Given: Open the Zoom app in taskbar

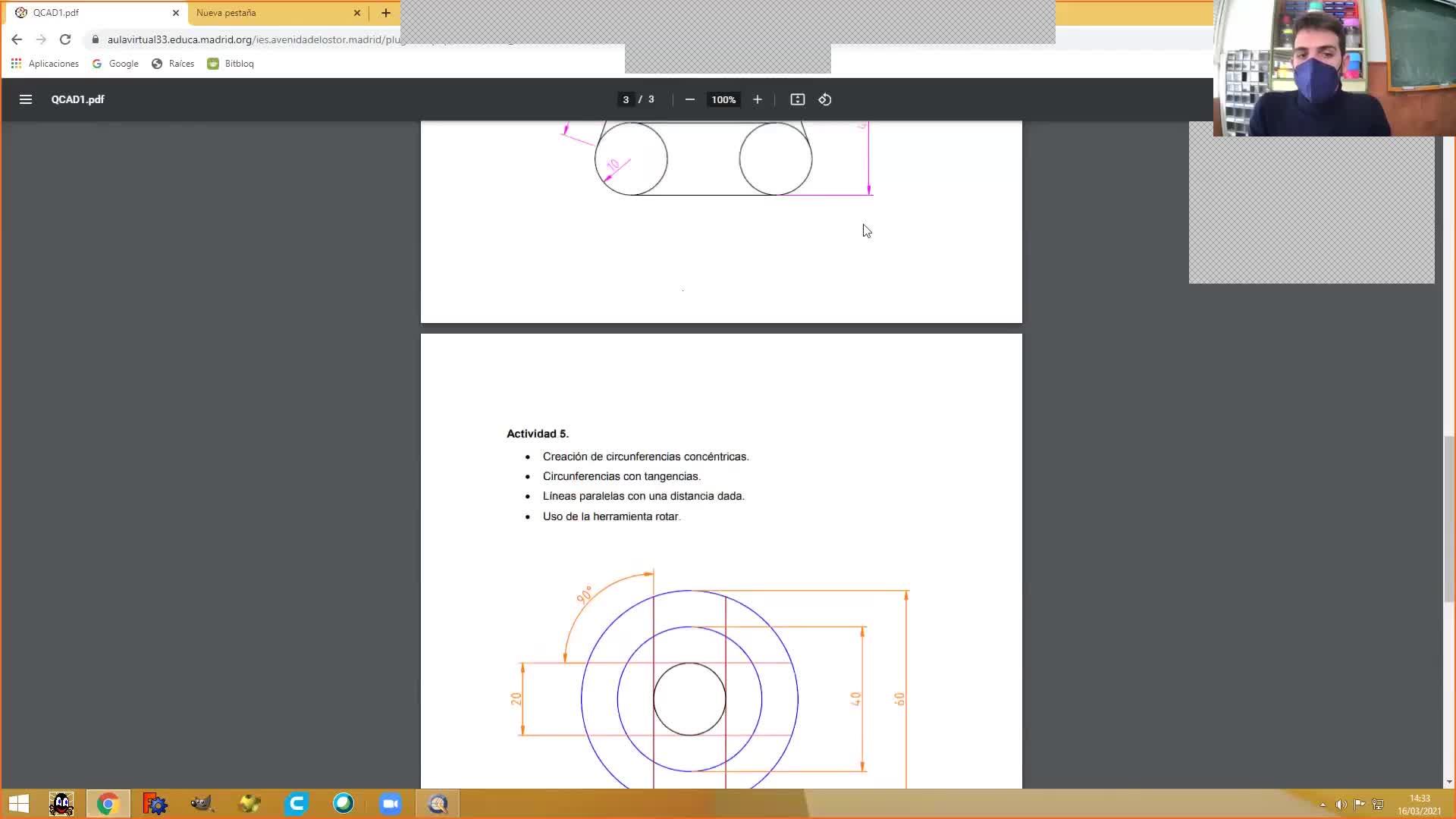Looking at the screenshot, I should [391, 804].
